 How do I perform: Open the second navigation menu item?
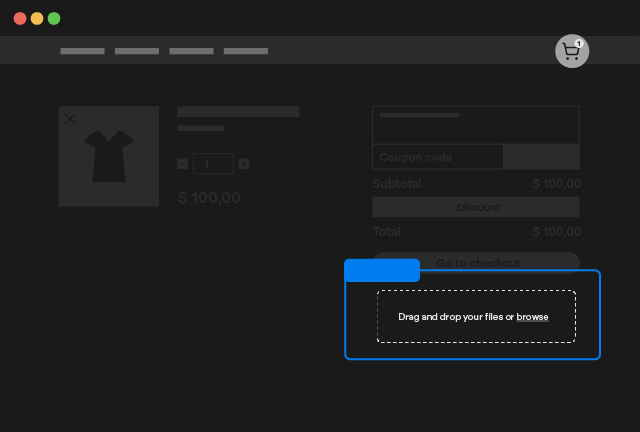[x=137, y=51]
